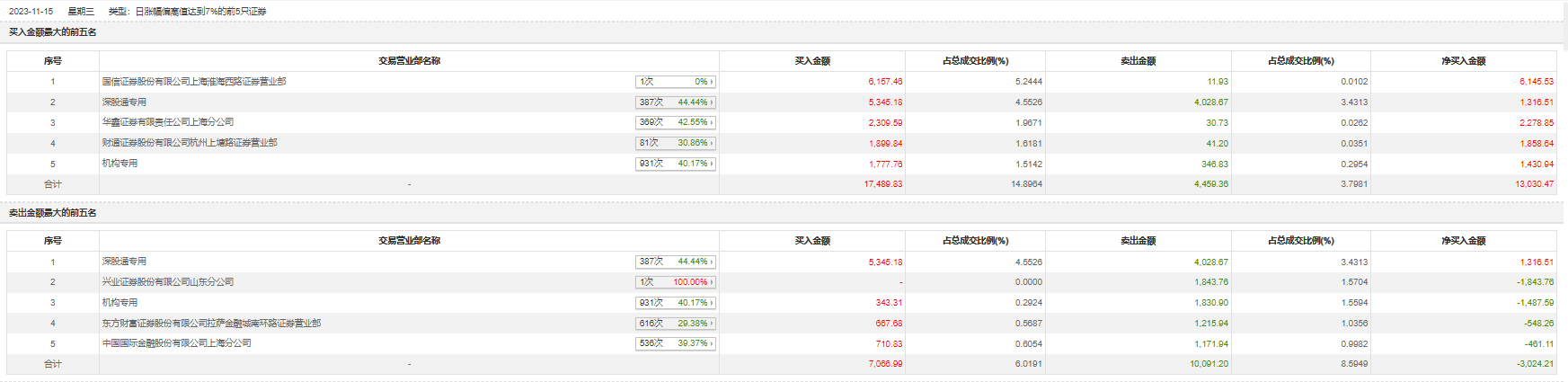Expand the 536次 39.37% stats box
This screenshot has height=382, width=1568.
pyautogui.click(x=676, y=343)
